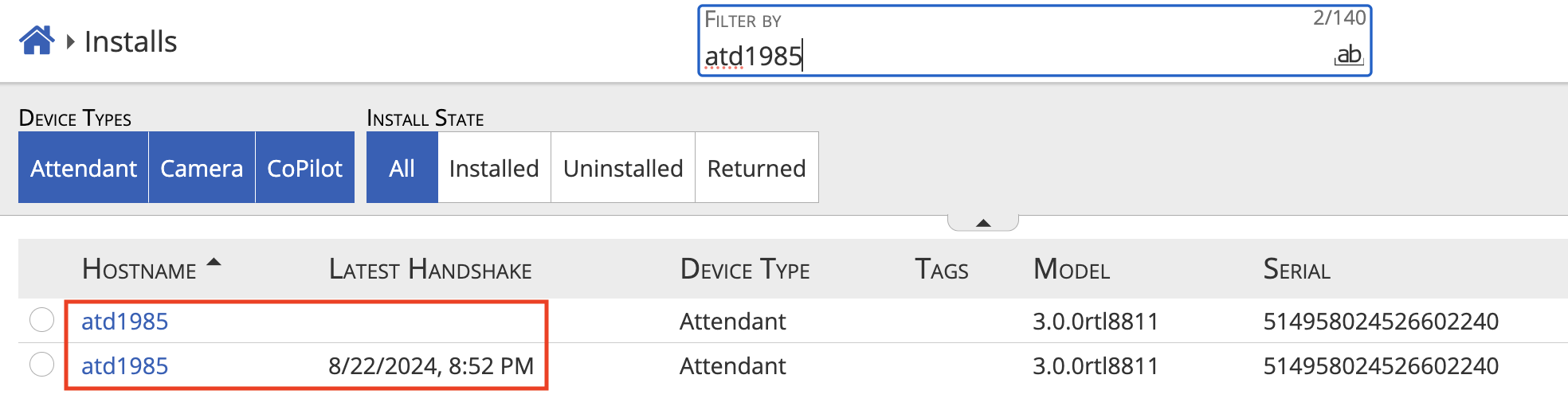The image size is (1568, 406).
Task: Click the Installs breadcrumb arrow
Action: 71,41
